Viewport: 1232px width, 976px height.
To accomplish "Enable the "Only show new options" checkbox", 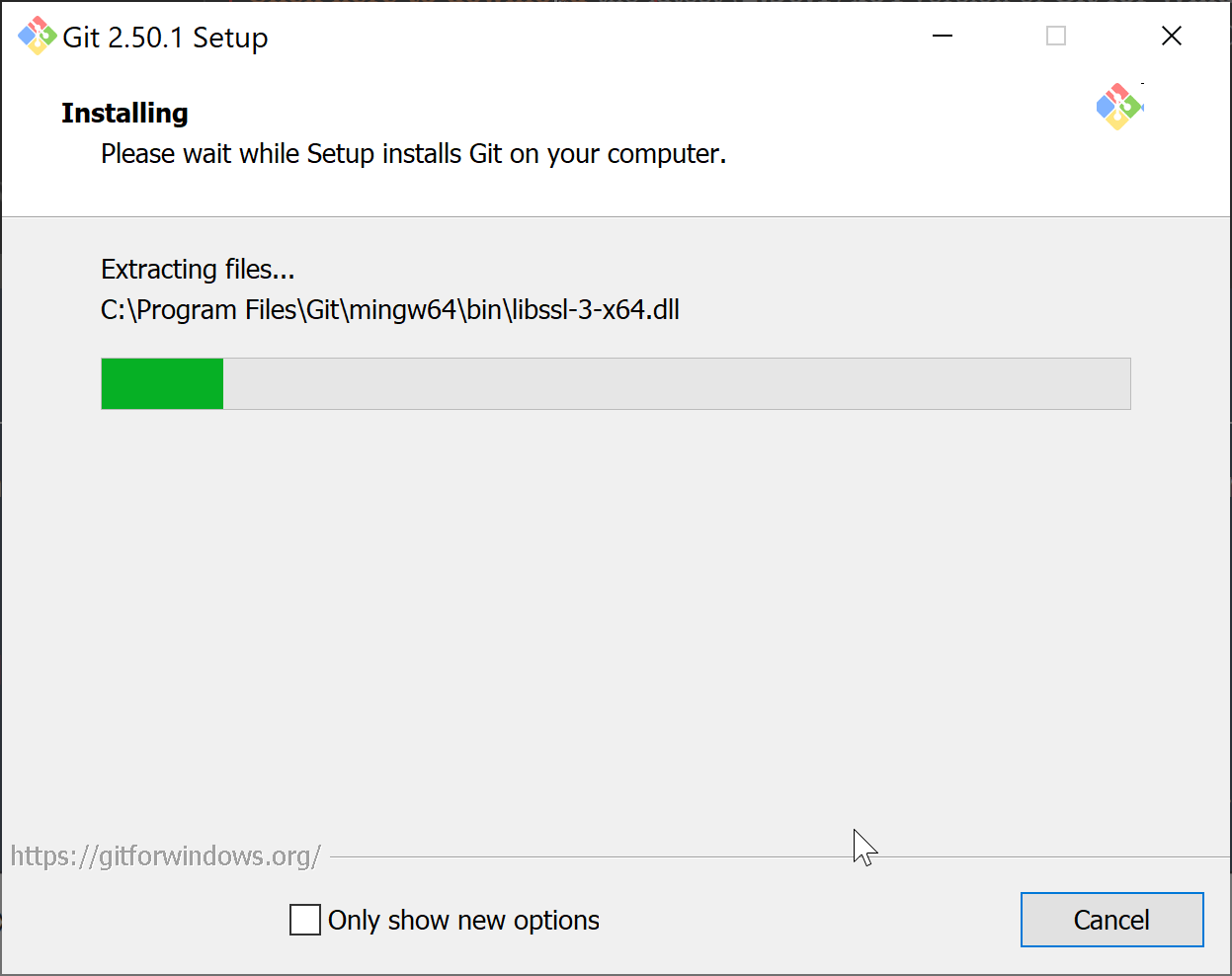I will (305, 920).
